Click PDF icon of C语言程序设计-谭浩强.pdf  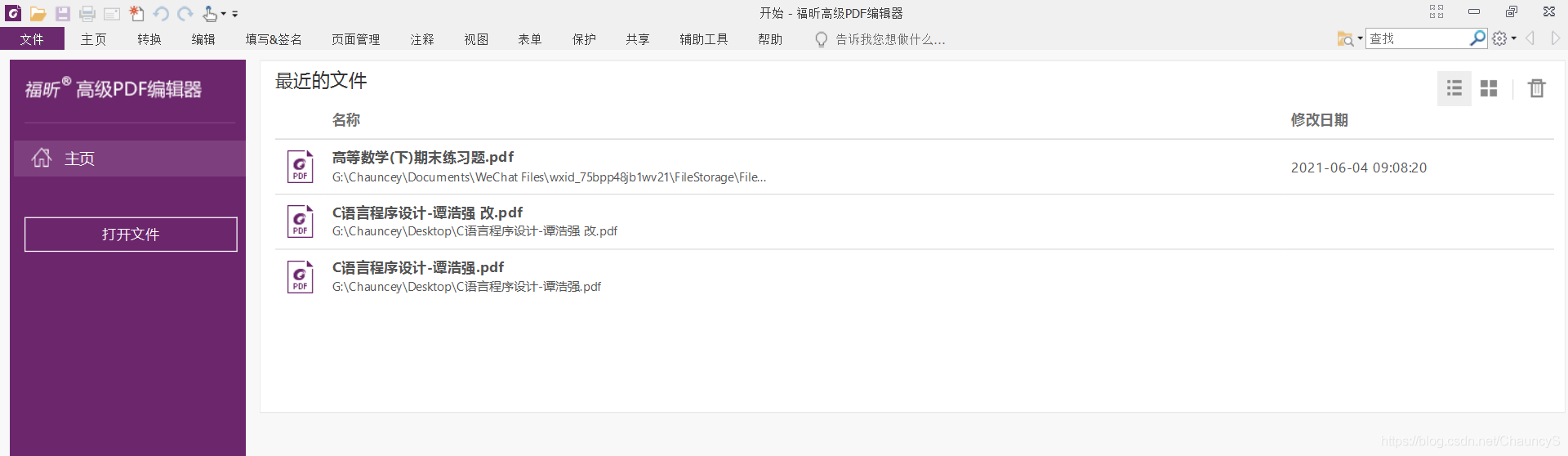tap(300, 277)
